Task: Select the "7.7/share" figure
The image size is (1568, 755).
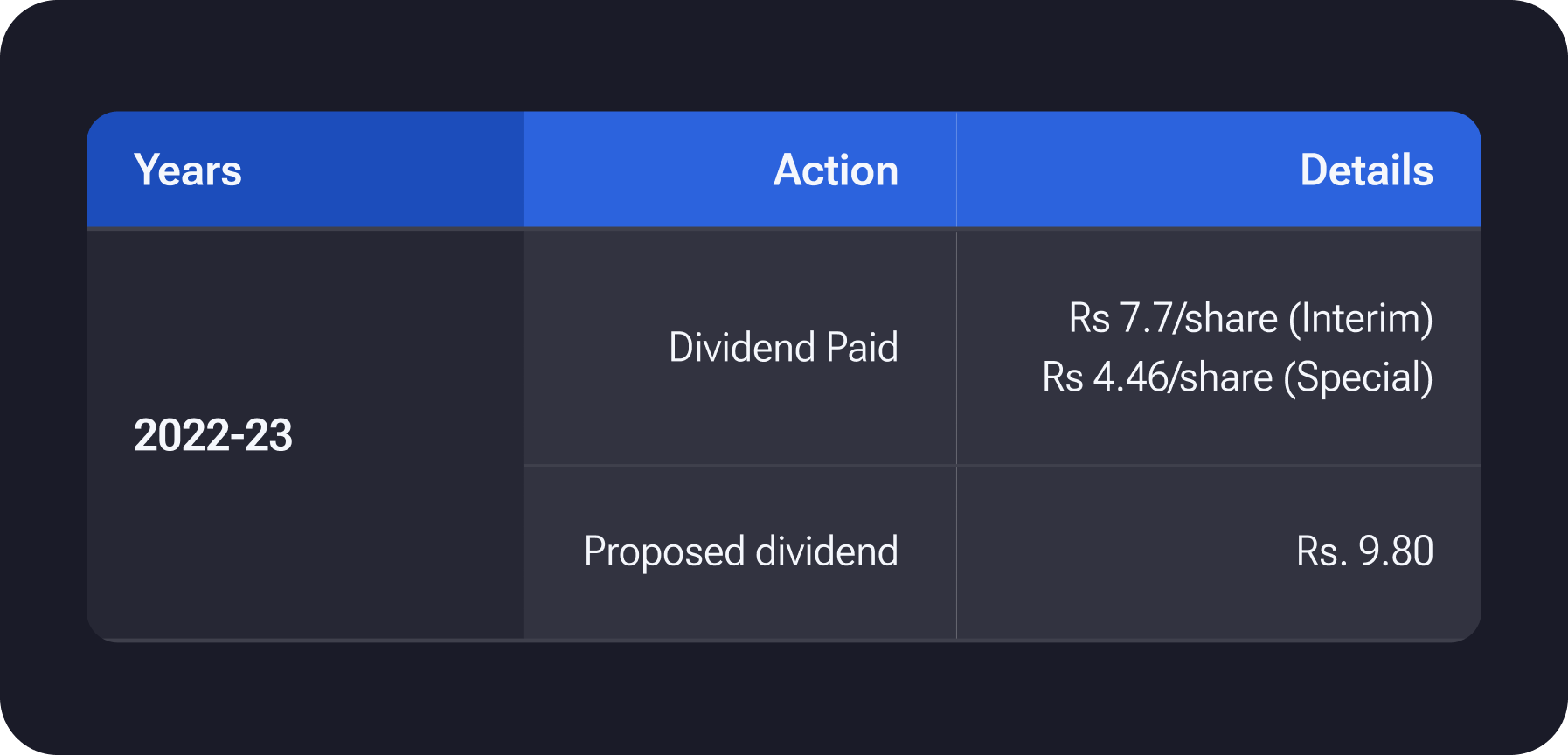Action: coord(1199,318)
